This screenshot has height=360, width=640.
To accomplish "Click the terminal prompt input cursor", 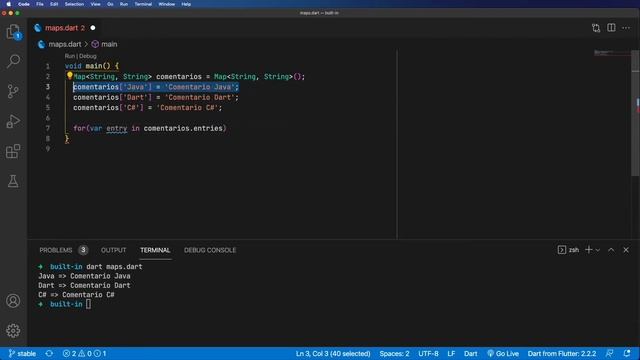I will coord(89,304).
